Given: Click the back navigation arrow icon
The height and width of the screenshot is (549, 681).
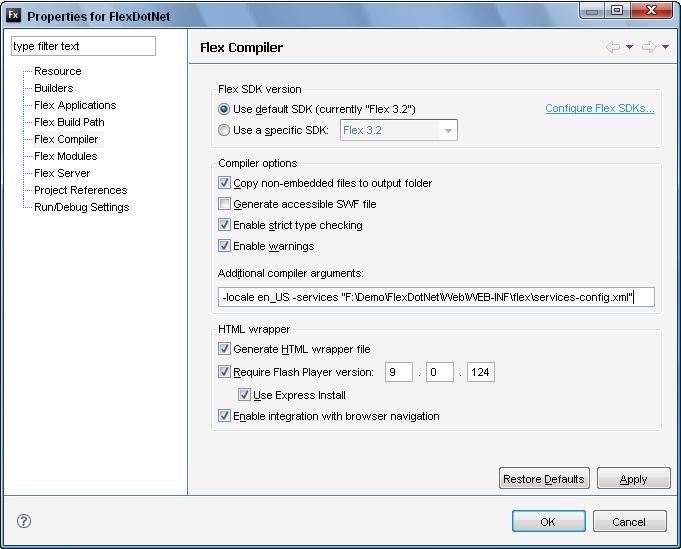Looking at the screenshot, I should coord(612,47).
